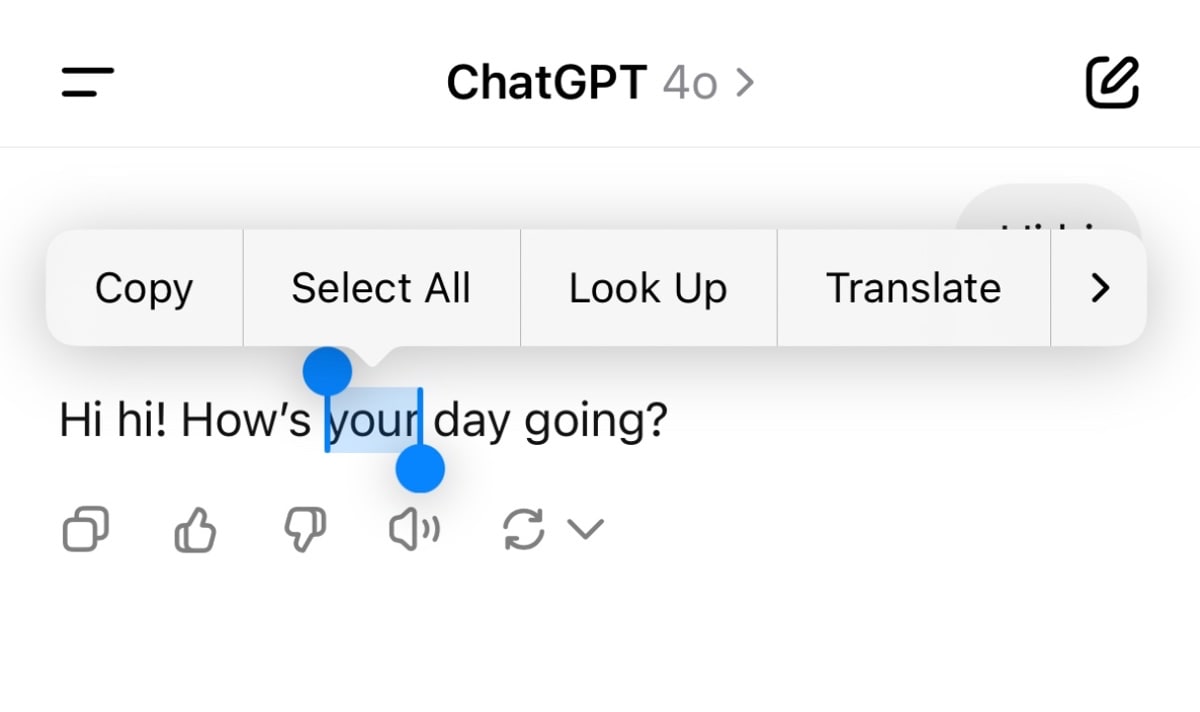Give the response a thumbs up
The height and width of the screenshot is (712, 1200).
pos(196,529)
